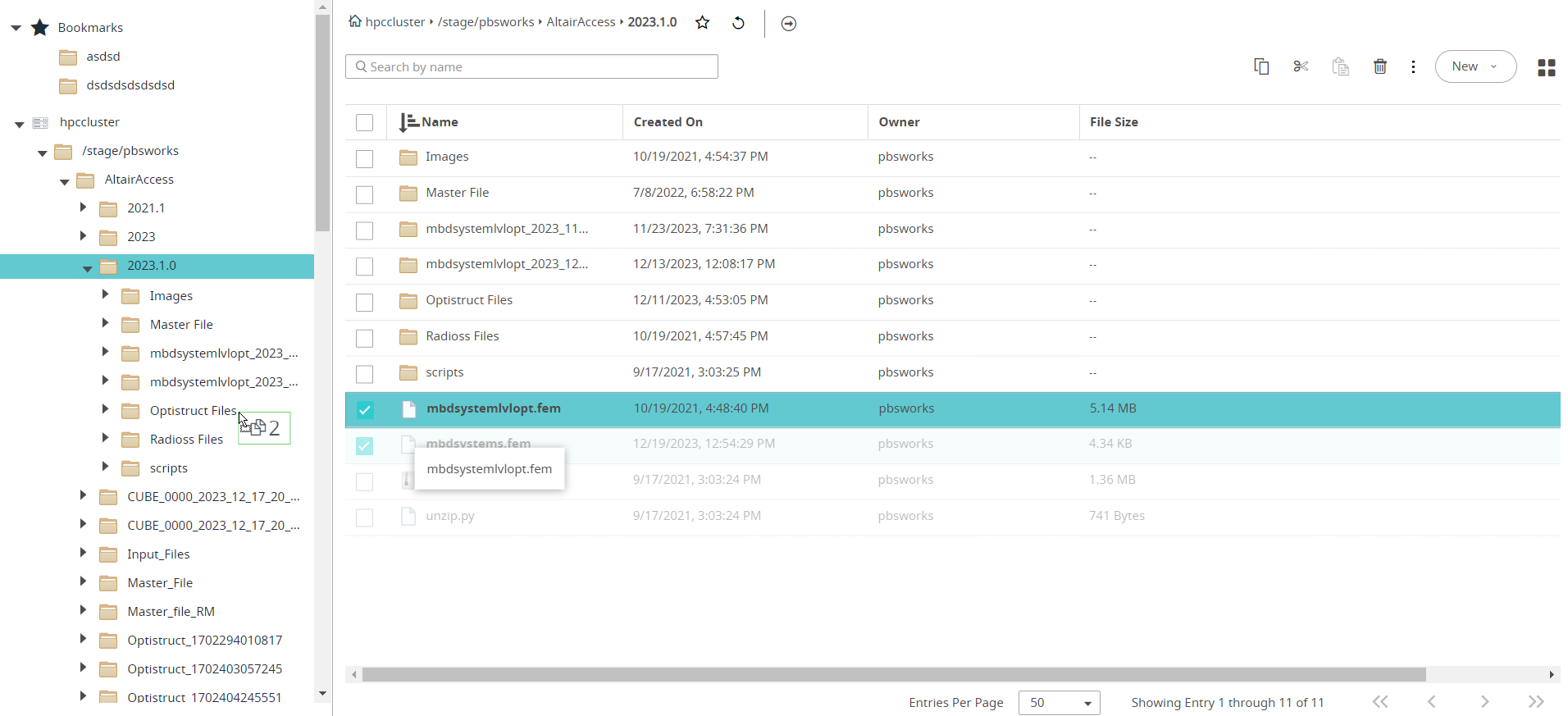Switch to grid view layout
Viewport: 1568px width, 716px height.
(1546, 67)
